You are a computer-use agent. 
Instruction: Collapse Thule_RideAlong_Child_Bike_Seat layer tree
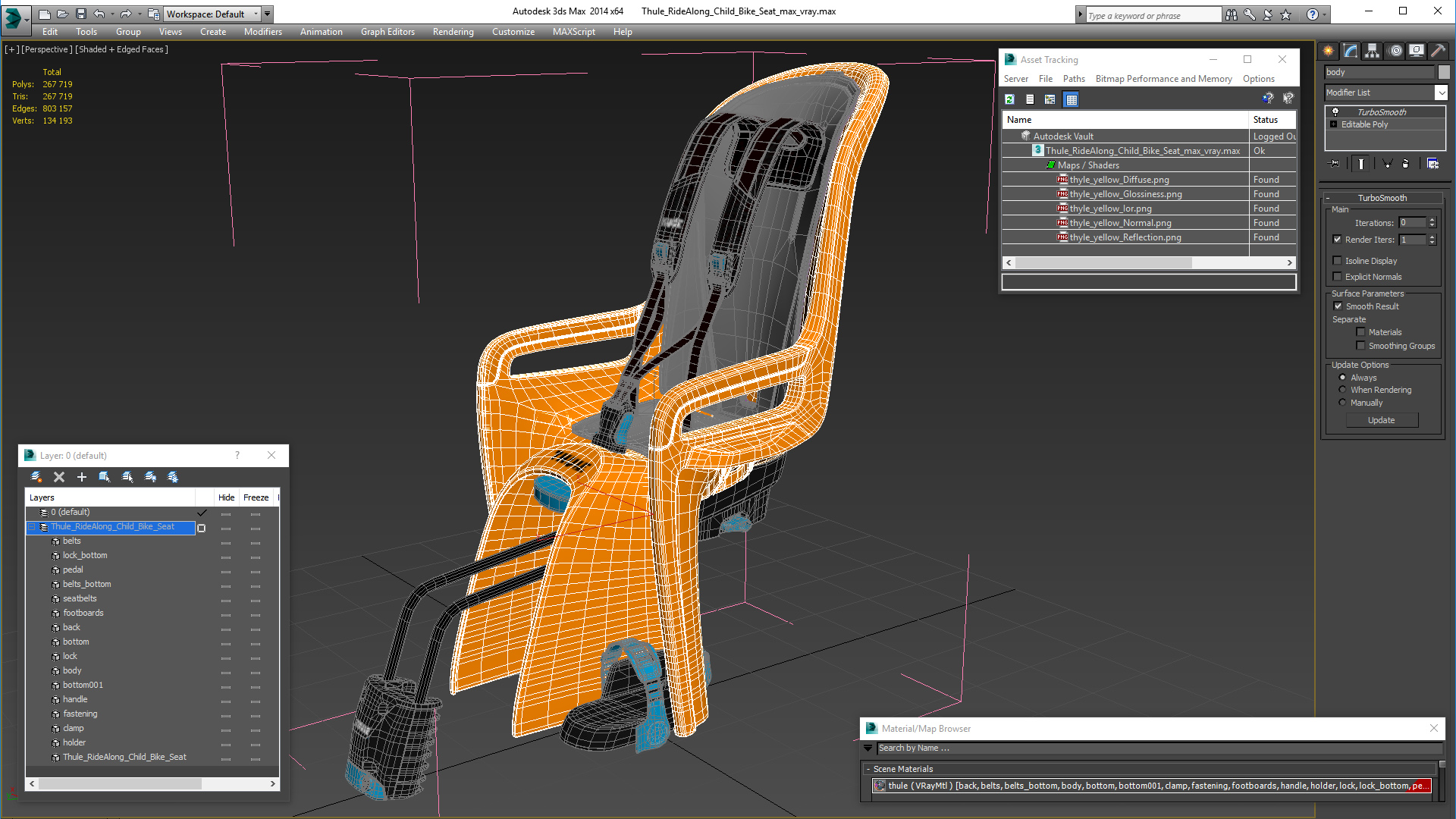pyautogui.click(x=32, y=527)
